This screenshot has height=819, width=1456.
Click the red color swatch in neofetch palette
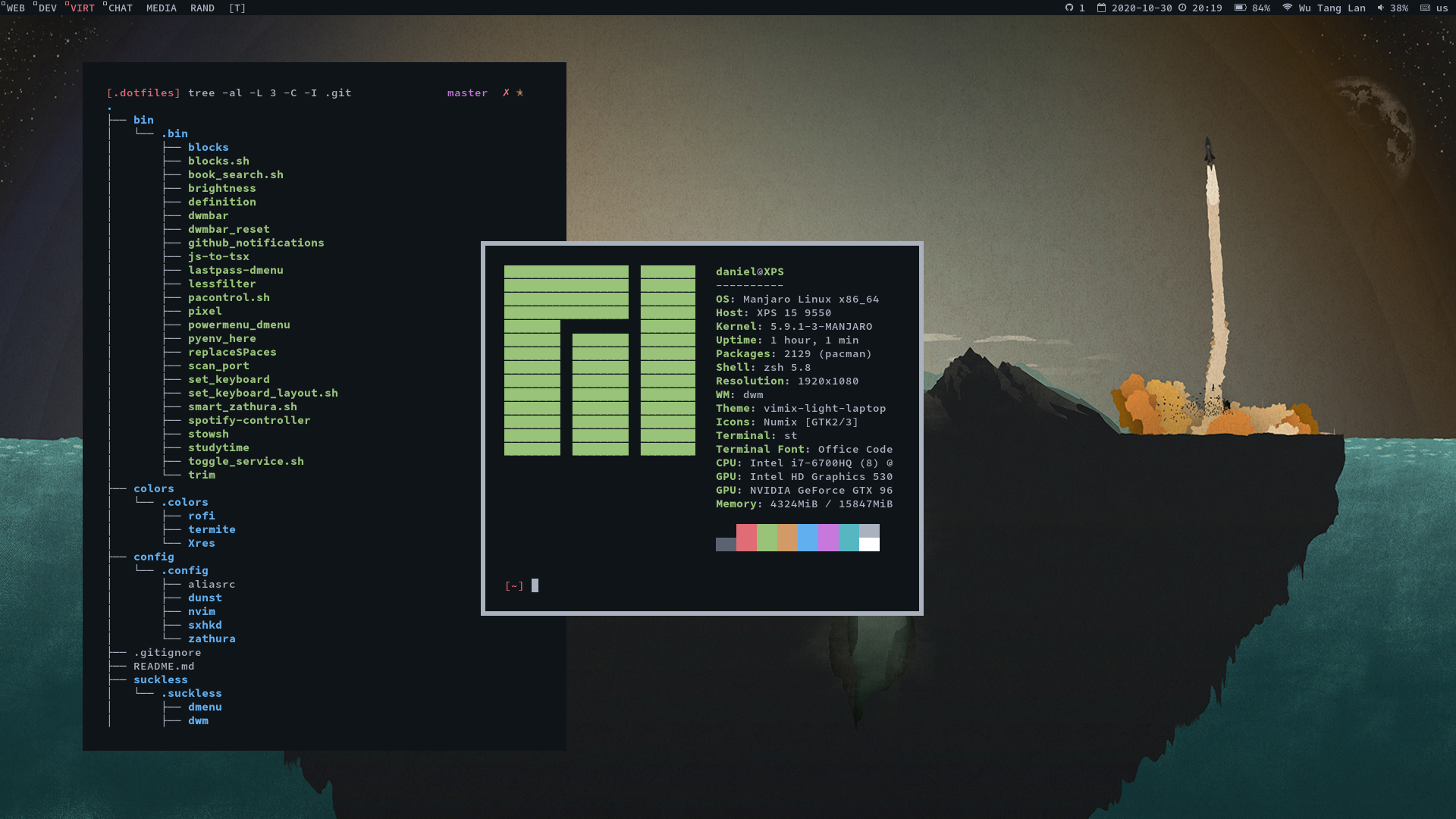pyautogui.click(x=746, y=538)
